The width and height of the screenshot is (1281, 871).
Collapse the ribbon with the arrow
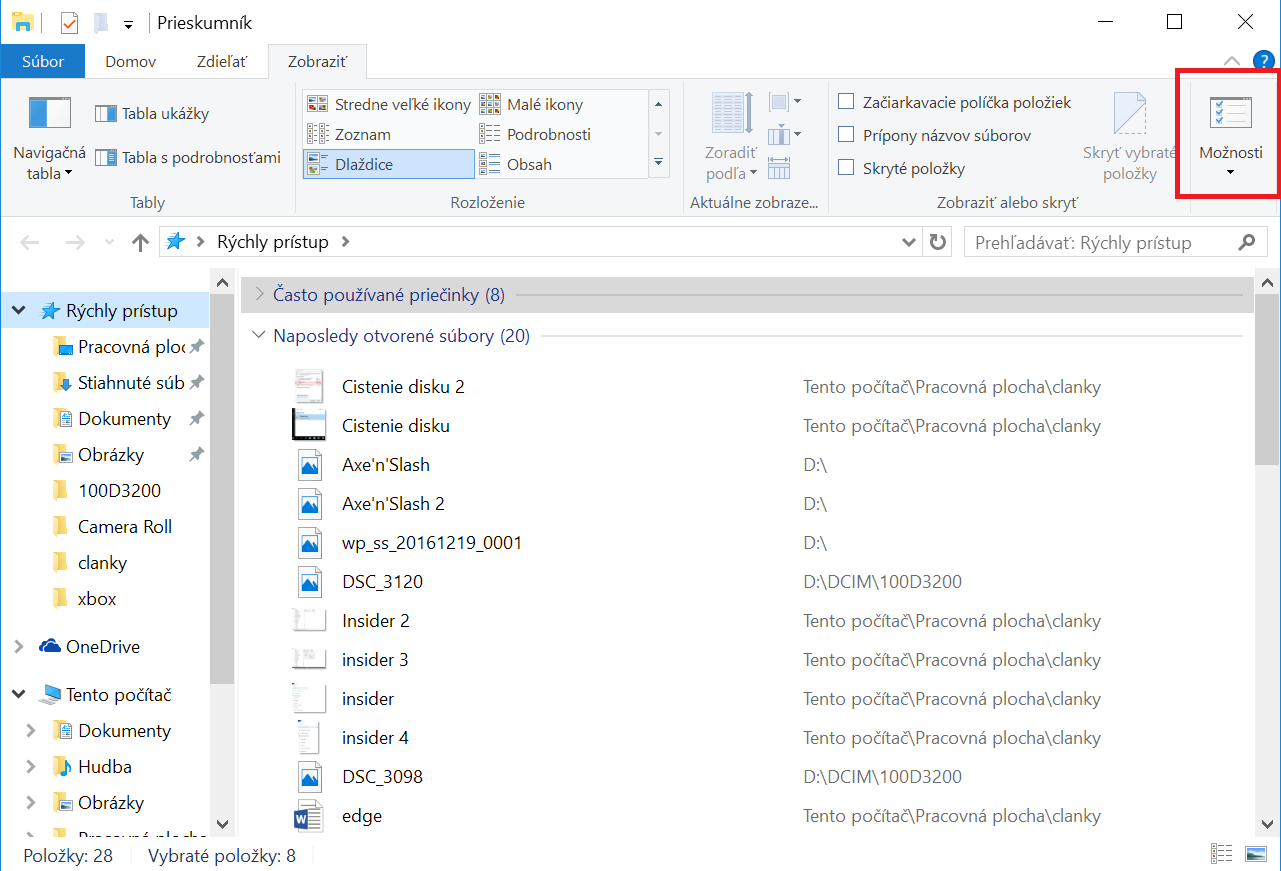pos(1233,61)
